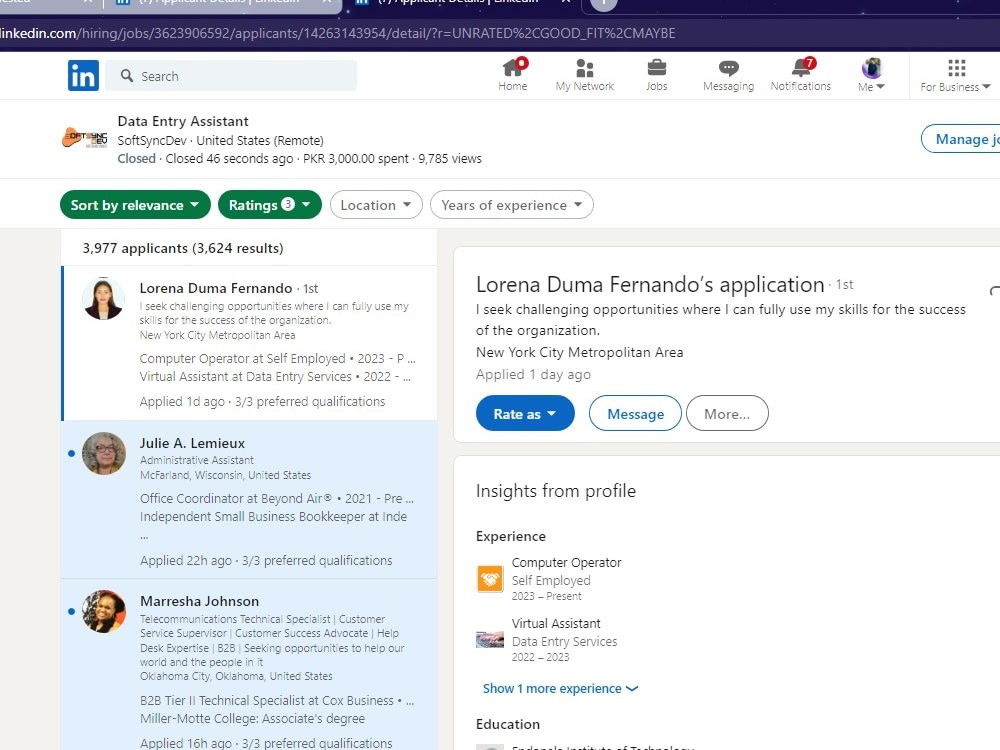Open Years of experience filter dropdown
Image resolution: width=1000 pixels, height=750 pixels.
[511, 205]
